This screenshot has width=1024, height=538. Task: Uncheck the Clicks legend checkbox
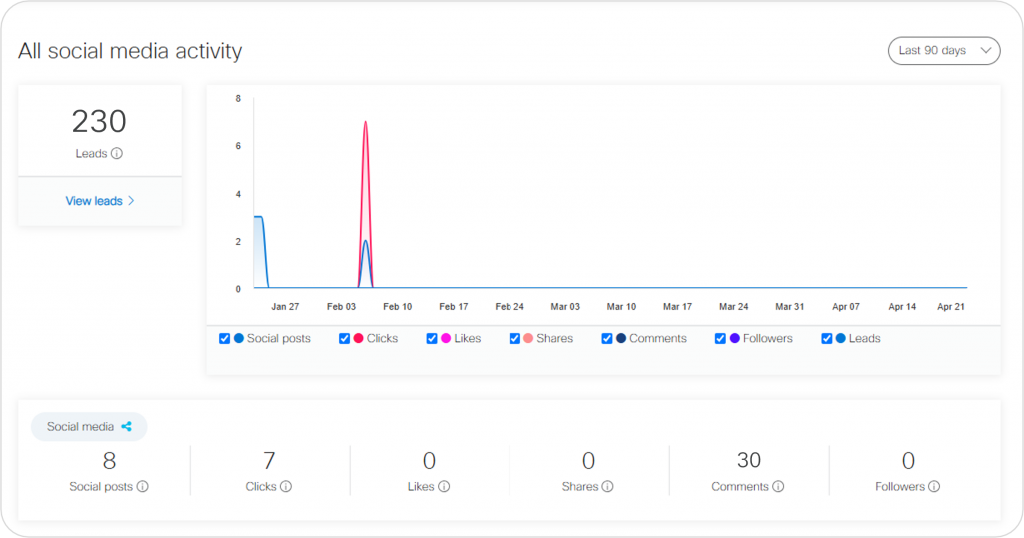[x=345, y=339]
